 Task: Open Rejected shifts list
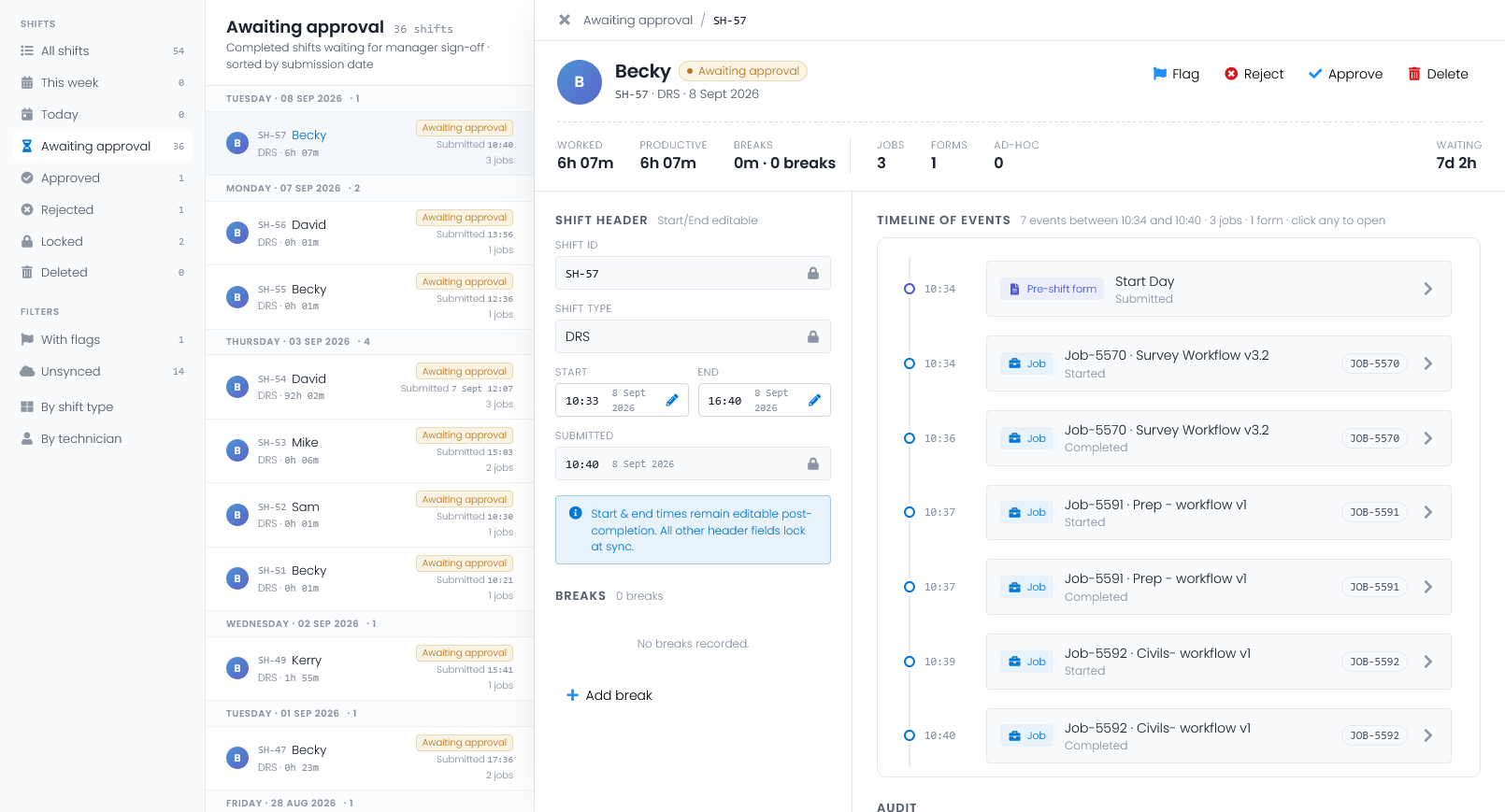pyautogui.click(x=103, y=209)
